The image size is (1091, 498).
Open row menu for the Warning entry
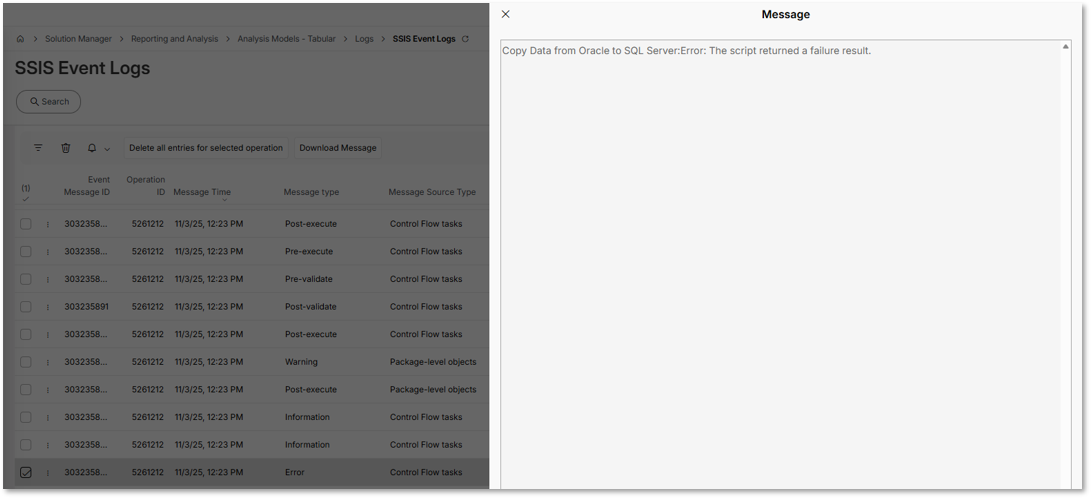point(48,362)
